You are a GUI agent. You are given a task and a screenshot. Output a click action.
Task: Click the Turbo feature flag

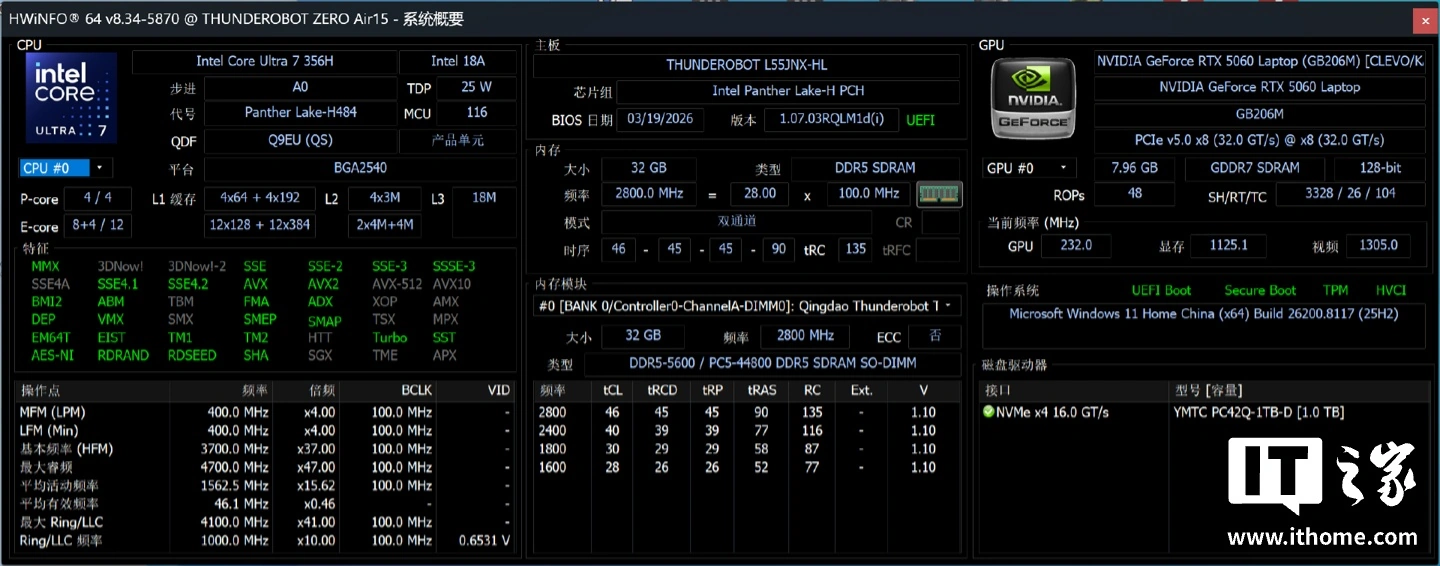pos(390,337)
